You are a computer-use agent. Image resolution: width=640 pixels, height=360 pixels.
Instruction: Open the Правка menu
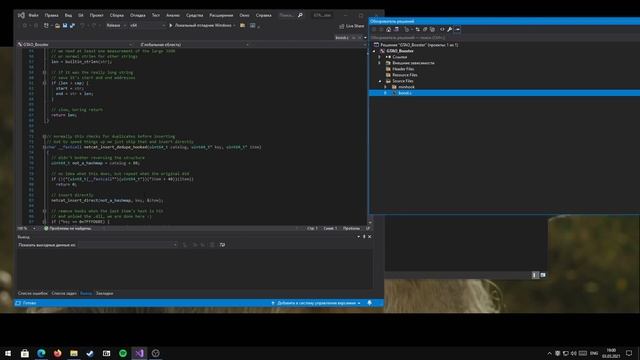click(x=51, y=15)
